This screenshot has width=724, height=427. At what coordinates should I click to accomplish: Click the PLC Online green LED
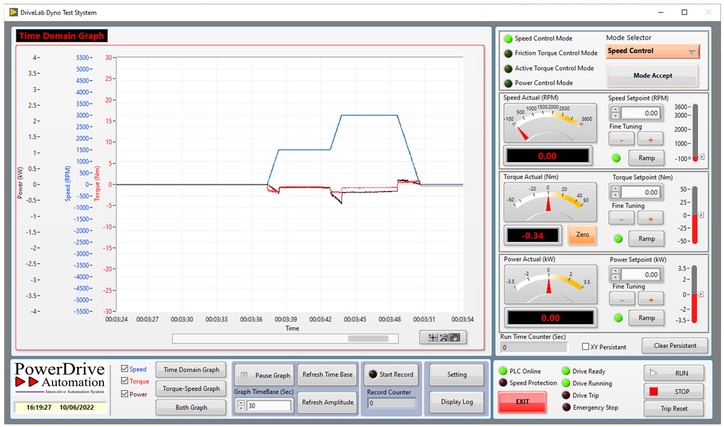click(503, 371)
